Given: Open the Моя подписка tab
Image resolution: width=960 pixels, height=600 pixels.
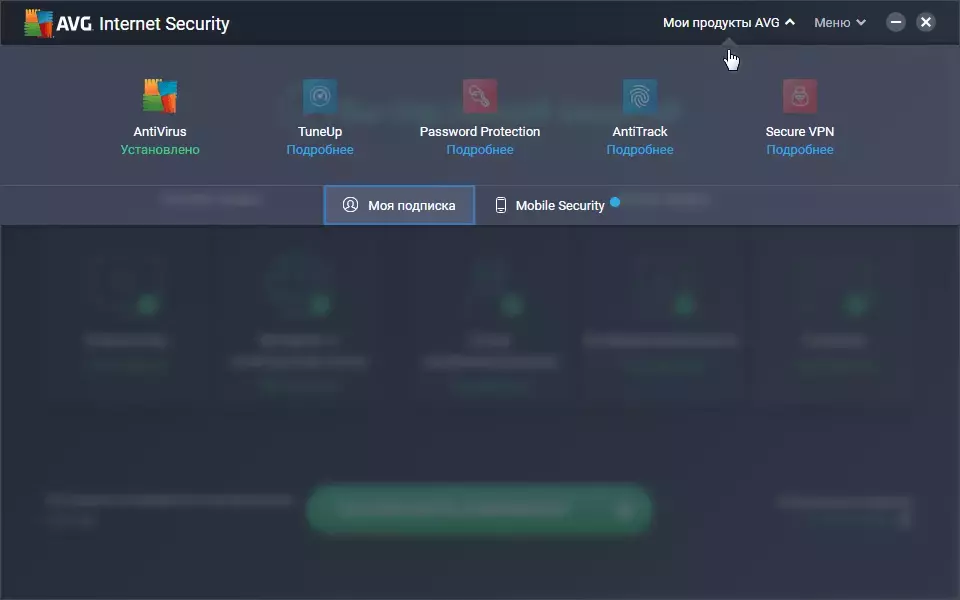Looking at the screenshot, I should pos(399,205).
